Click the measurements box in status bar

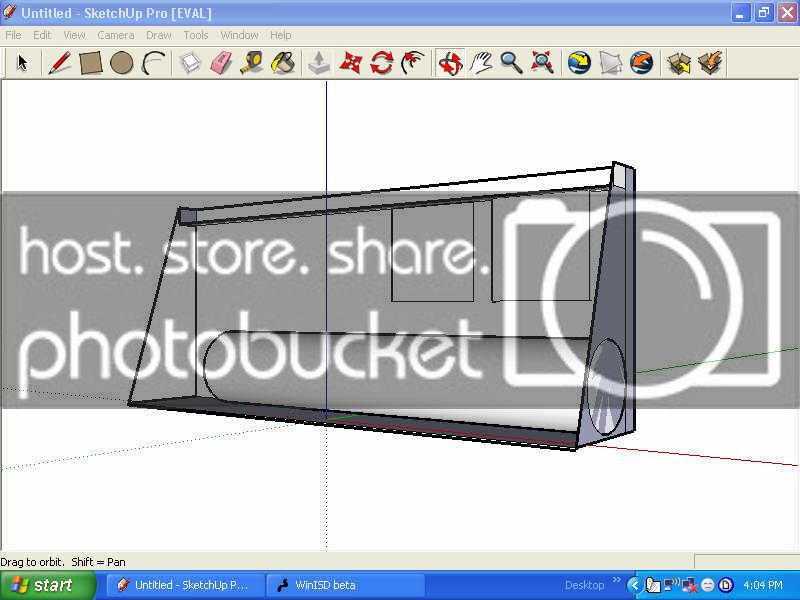point(747,561)
